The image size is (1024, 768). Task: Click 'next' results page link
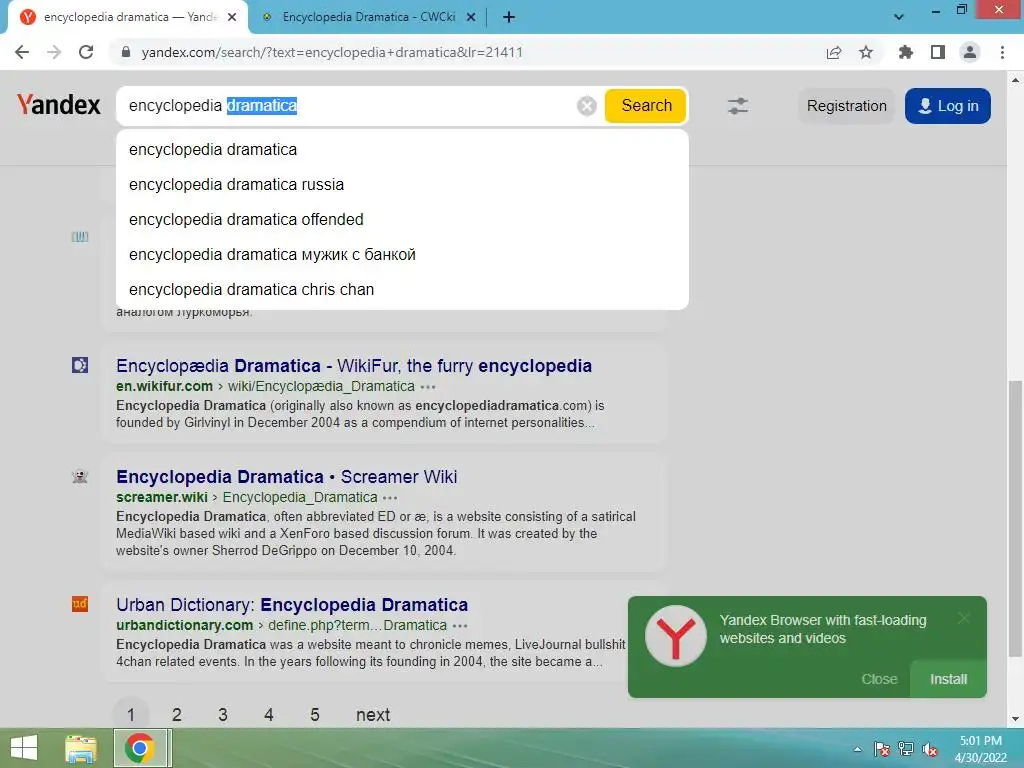tap(373, 715)
